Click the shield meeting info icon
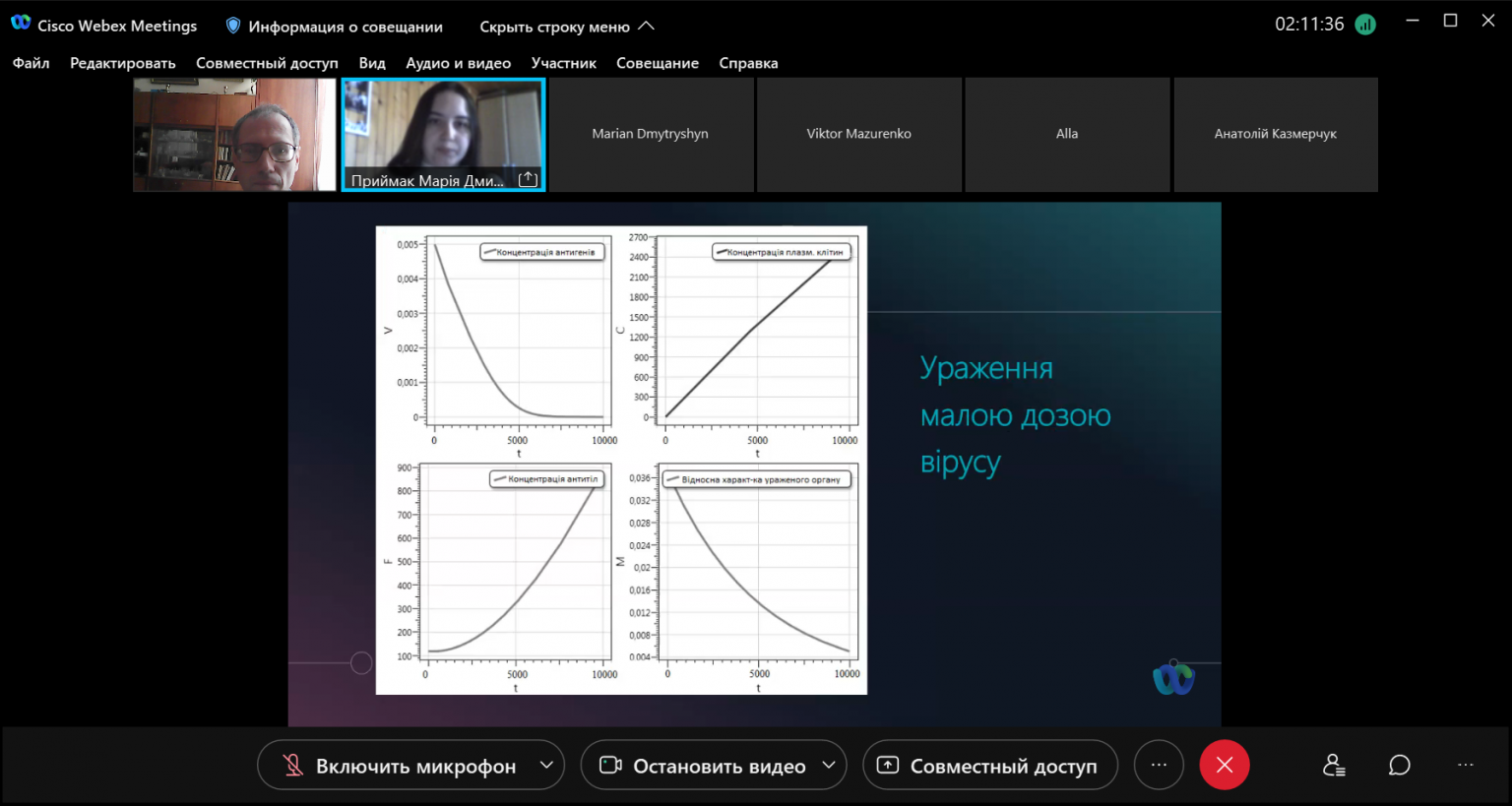Image resolution: width=1512 pixels, height=806 pixels. pos(233,26)
